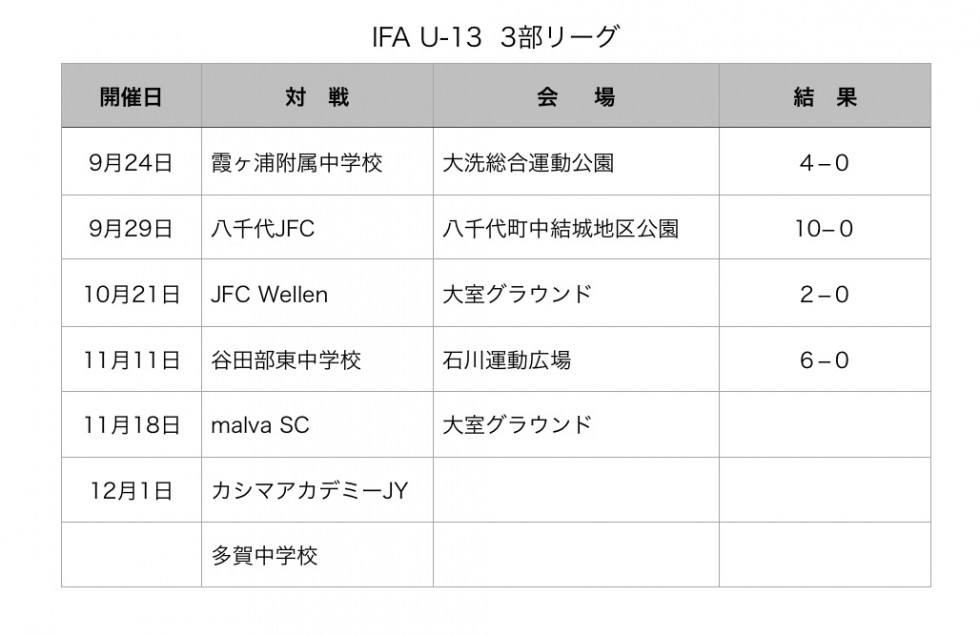
Task: Select the 八千代町中結城地区公園 venue cell
Action: 576,228
